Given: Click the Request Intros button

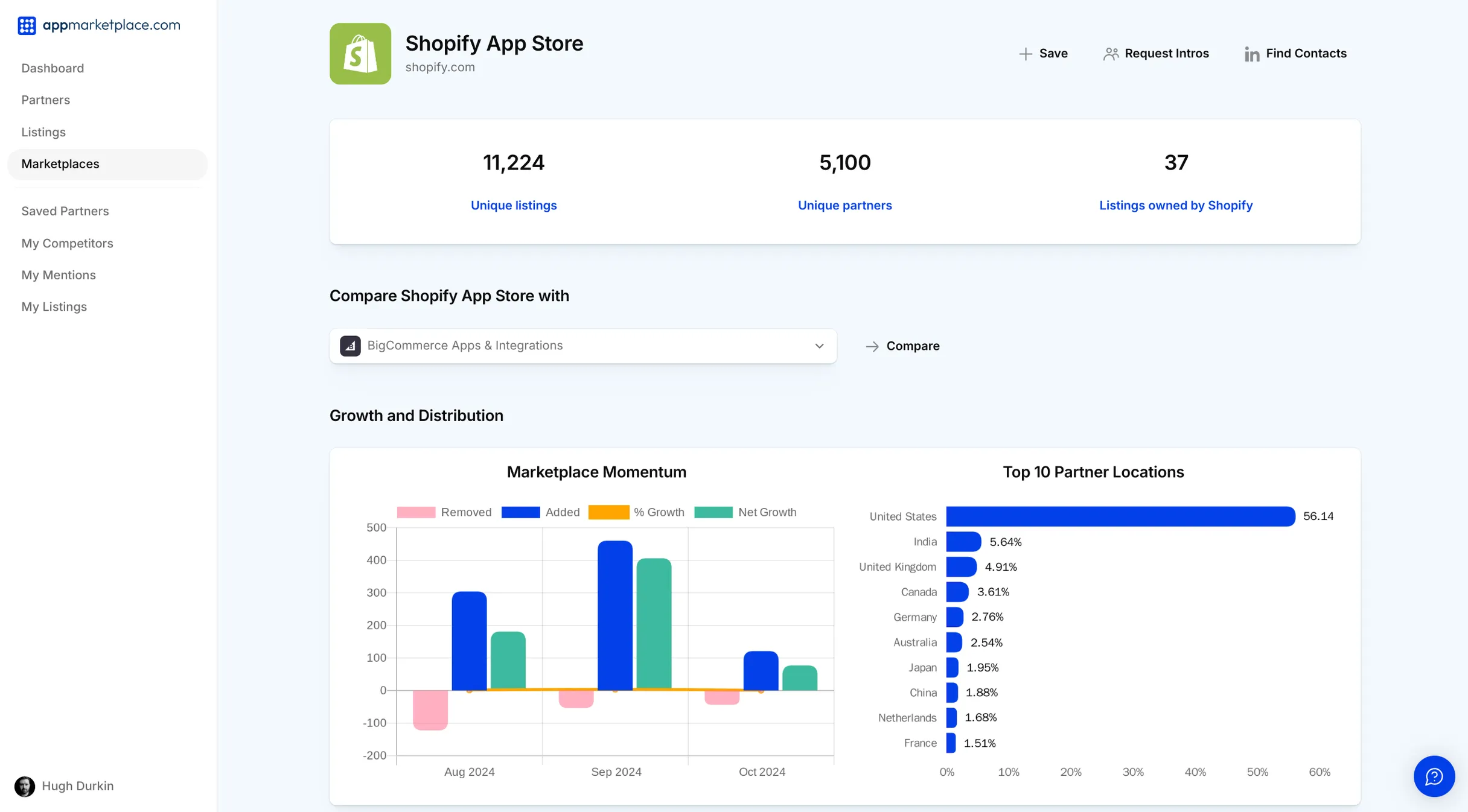Looking at the screenshot, I should [x=1156, y=54].
